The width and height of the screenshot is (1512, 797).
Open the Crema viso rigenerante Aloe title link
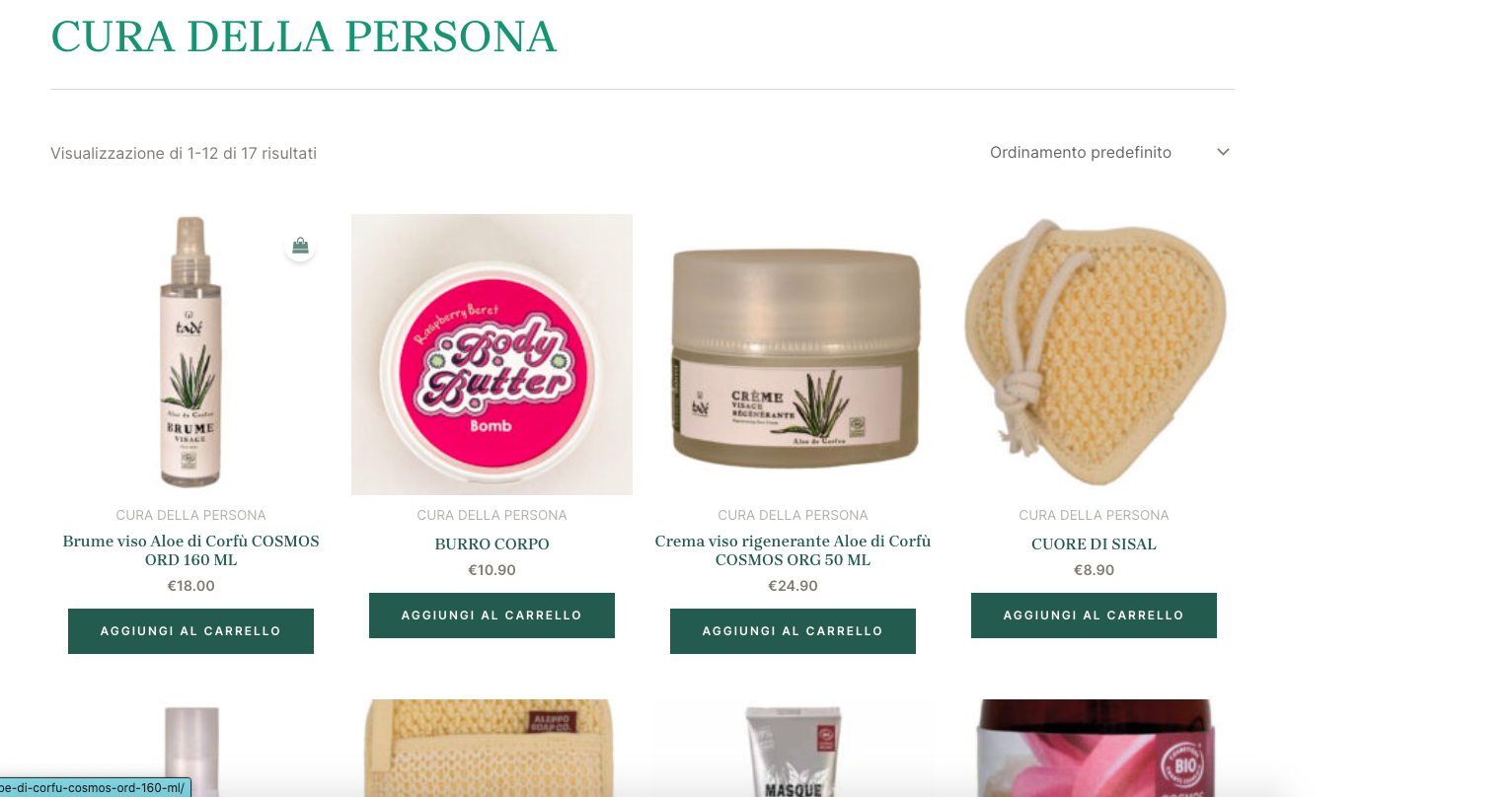tap(793, 550)
